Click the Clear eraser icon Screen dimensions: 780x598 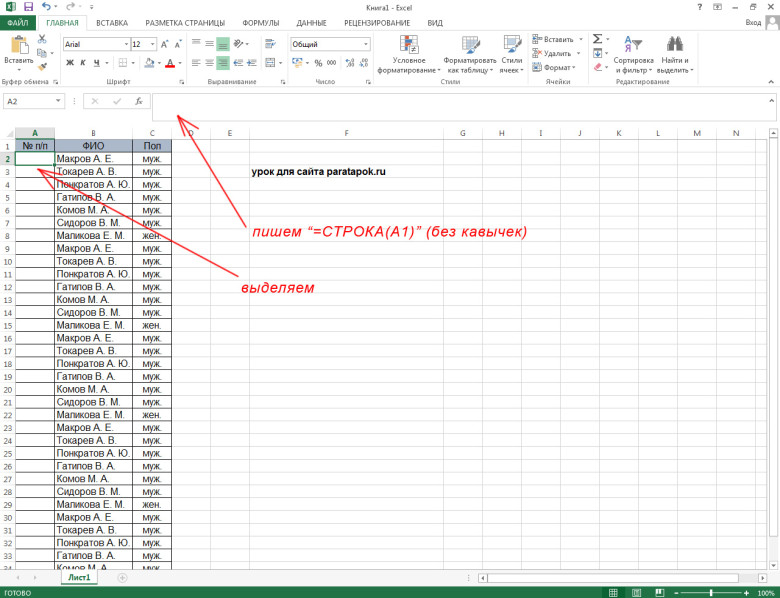click(x=597, y=67)
